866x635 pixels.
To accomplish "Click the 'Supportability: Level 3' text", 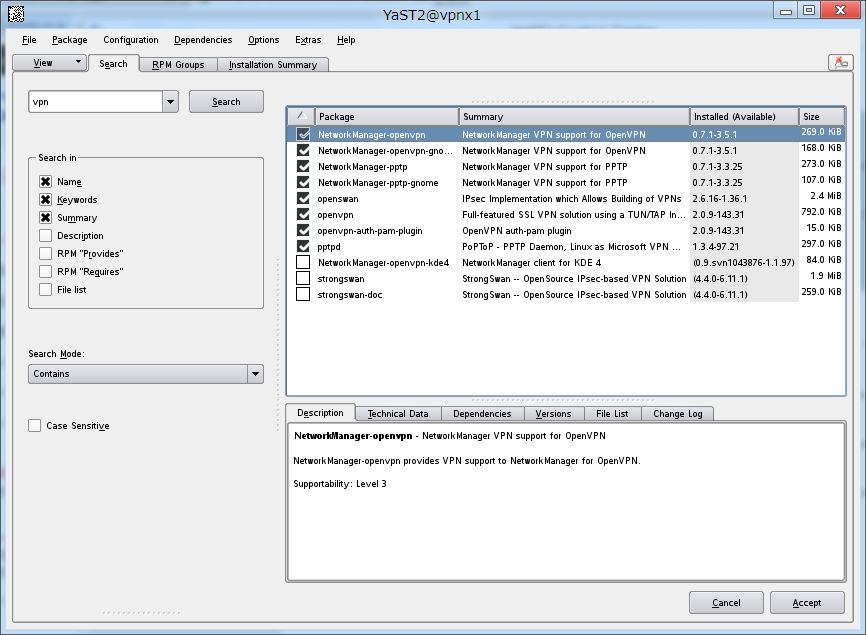I will click(x=340, y=484).
